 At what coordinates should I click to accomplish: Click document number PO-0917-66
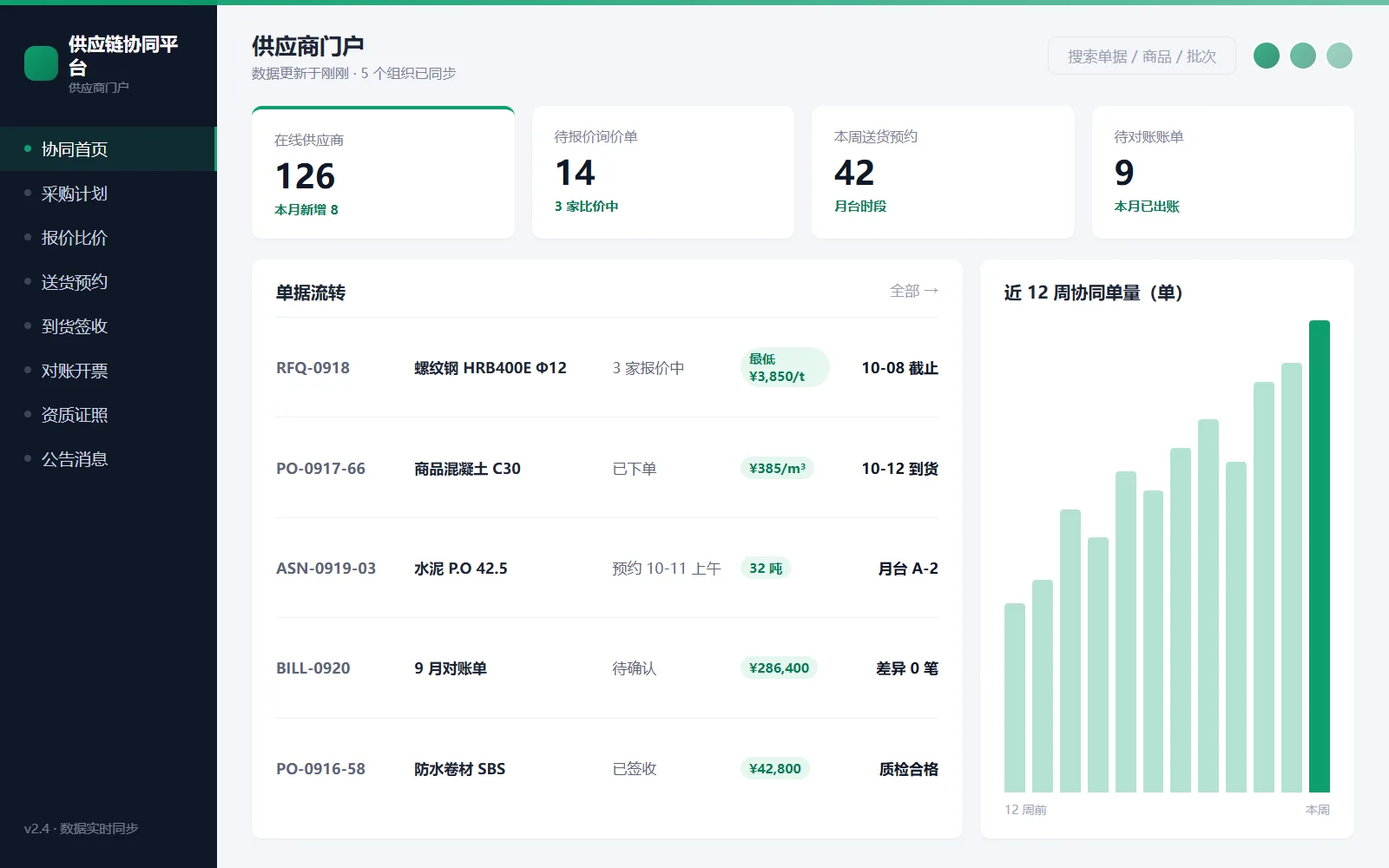(320, 469)
